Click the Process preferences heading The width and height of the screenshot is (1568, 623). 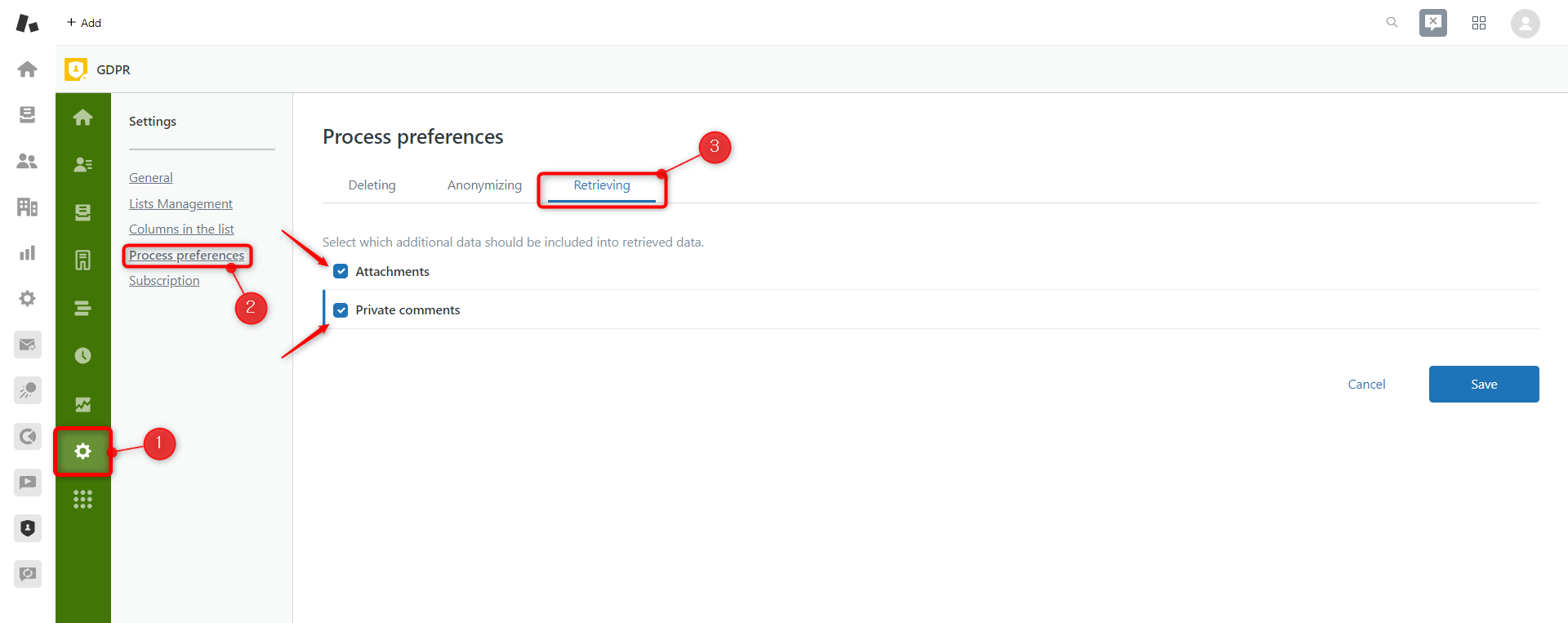pyautogui.click(x=412, y=137)
